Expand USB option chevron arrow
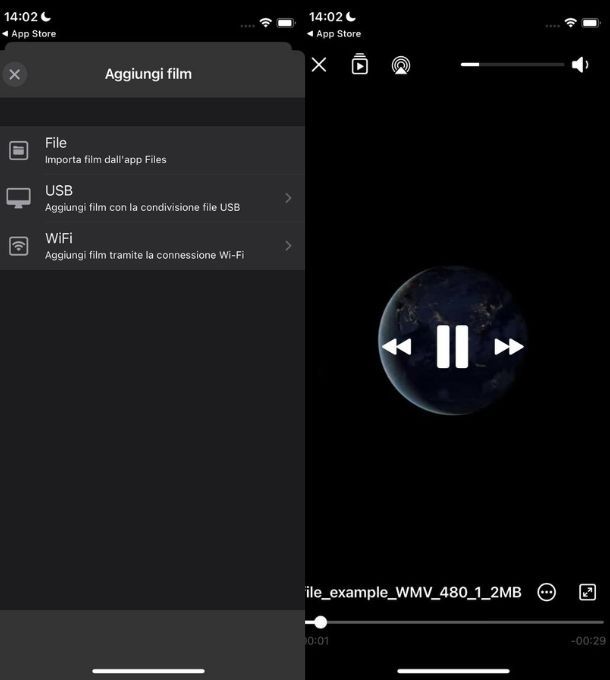The image size is (610, 680). (x=288, y=198)
